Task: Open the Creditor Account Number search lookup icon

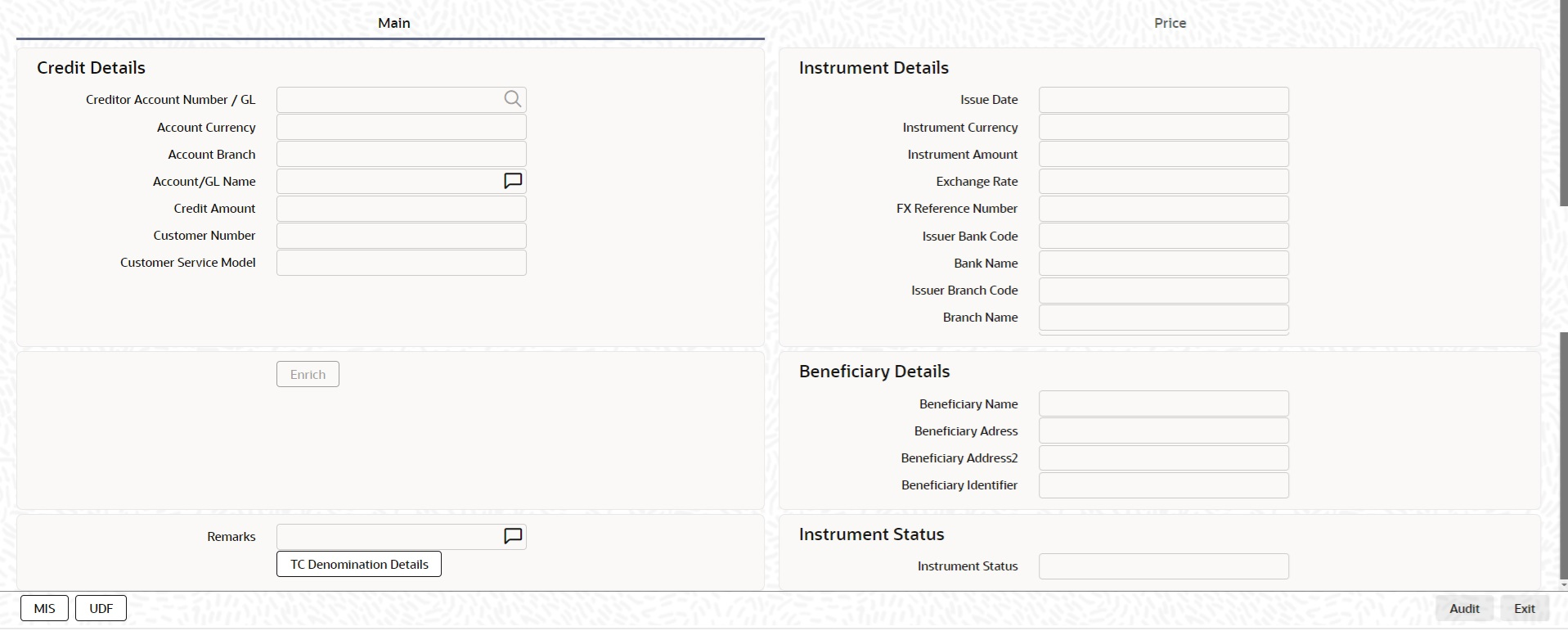Action: click(x=513, y=99)
